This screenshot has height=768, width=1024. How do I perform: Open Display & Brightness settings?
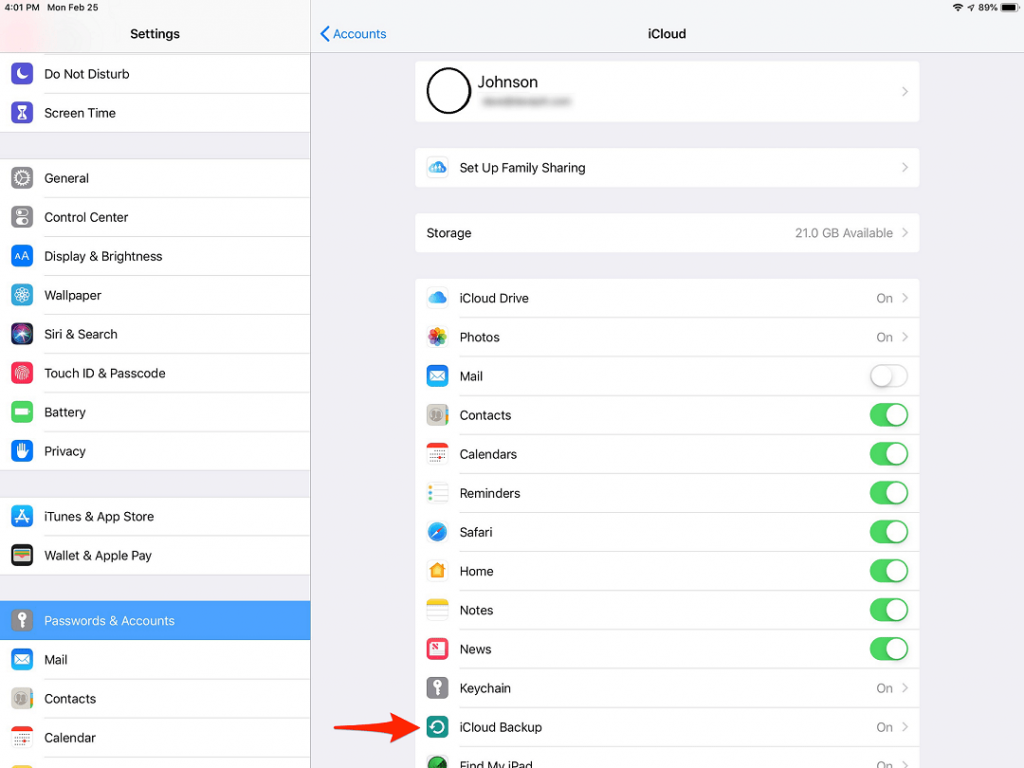coord(155,256)
